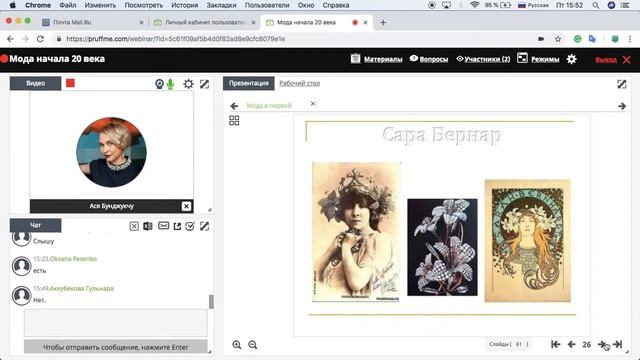Expand the Video panel to fullscreen

(204, 84)
